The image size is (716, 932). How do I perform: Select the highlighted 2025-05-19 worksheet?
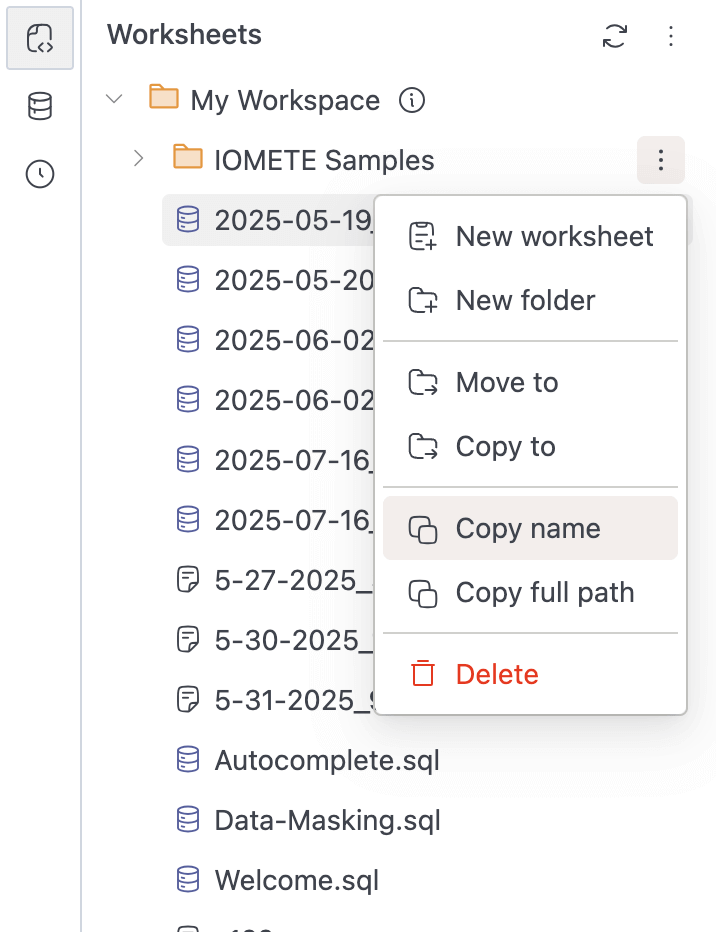(280, 220)
